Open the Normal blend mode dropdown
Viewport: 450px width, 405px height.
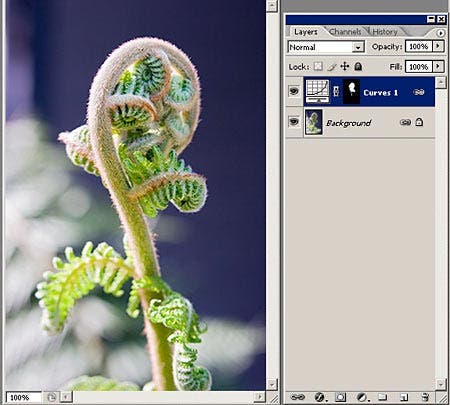[326, 47]
